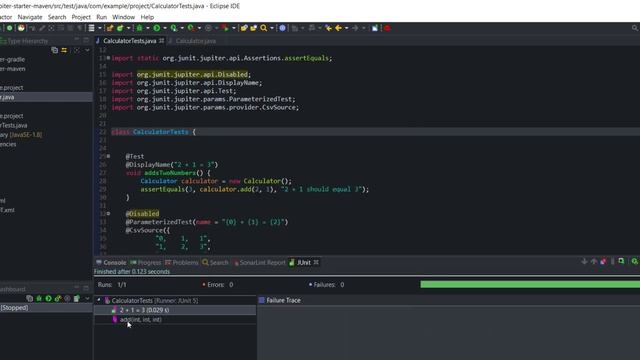The height and width of the screenshot is (360, 640).
Task: Click the green Run button in toolbar
Action: point(156,28)
